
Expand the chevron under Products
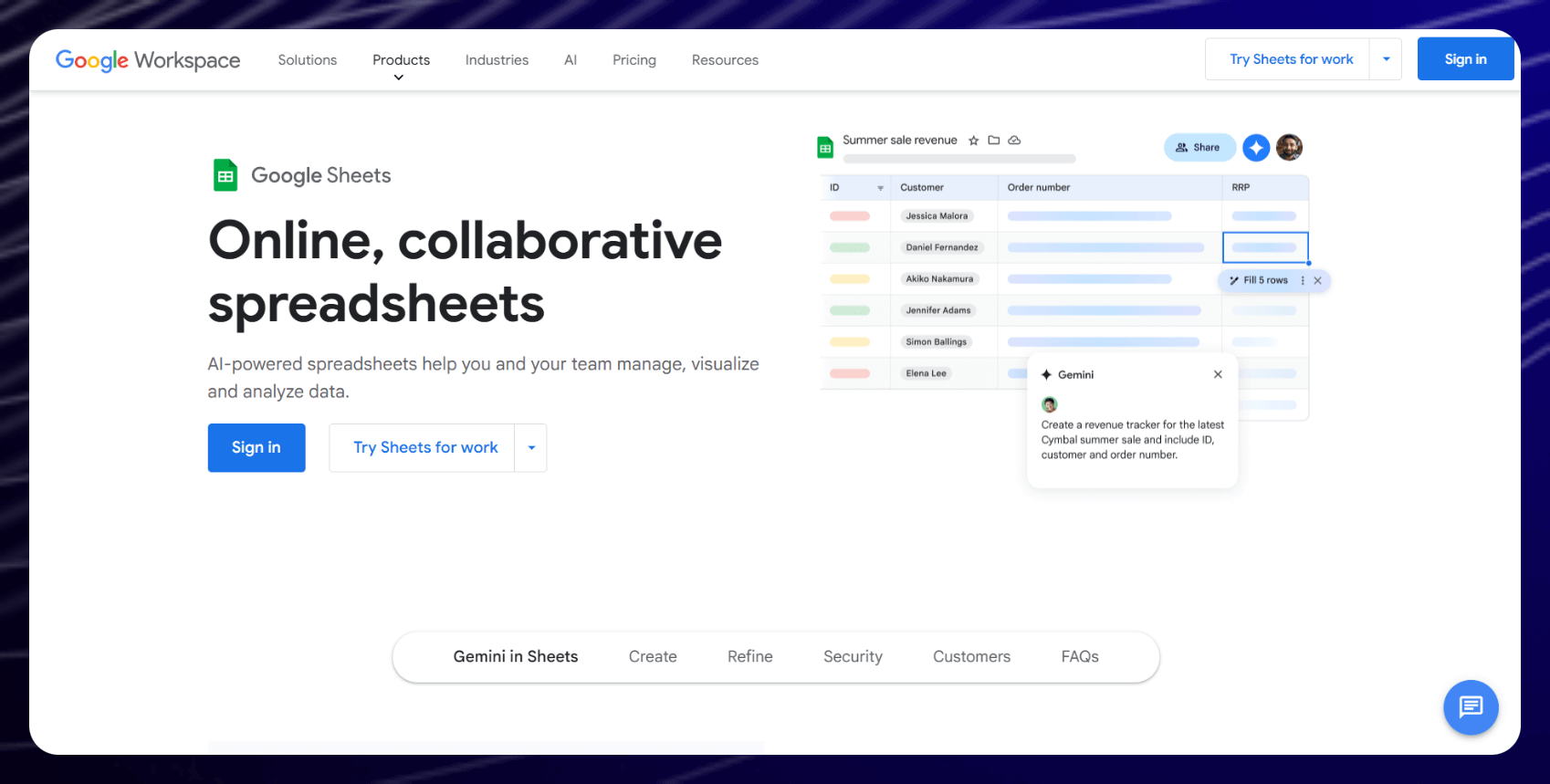click(399, 78)
